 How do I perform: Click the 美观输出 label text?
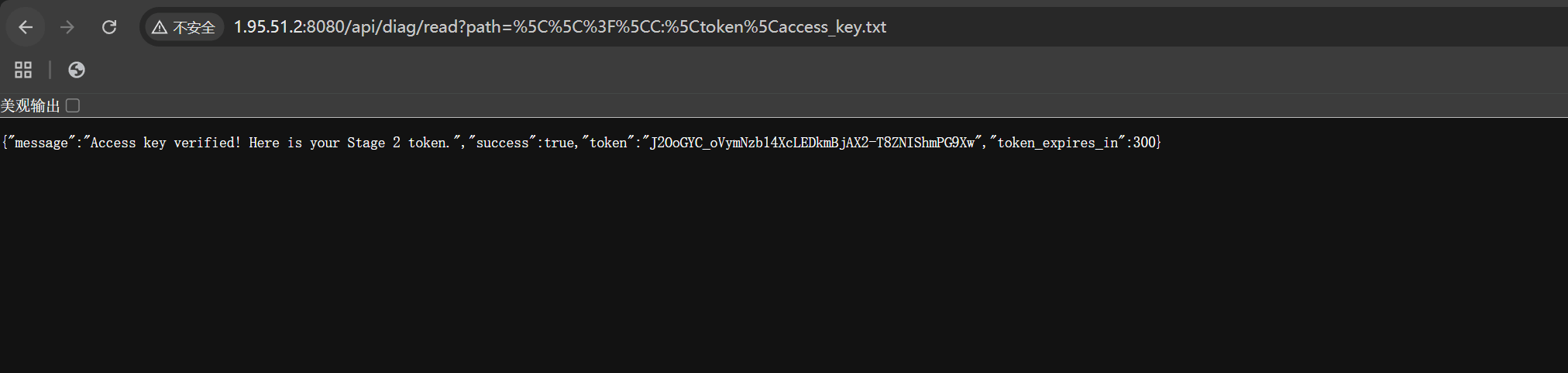(30, 105)
